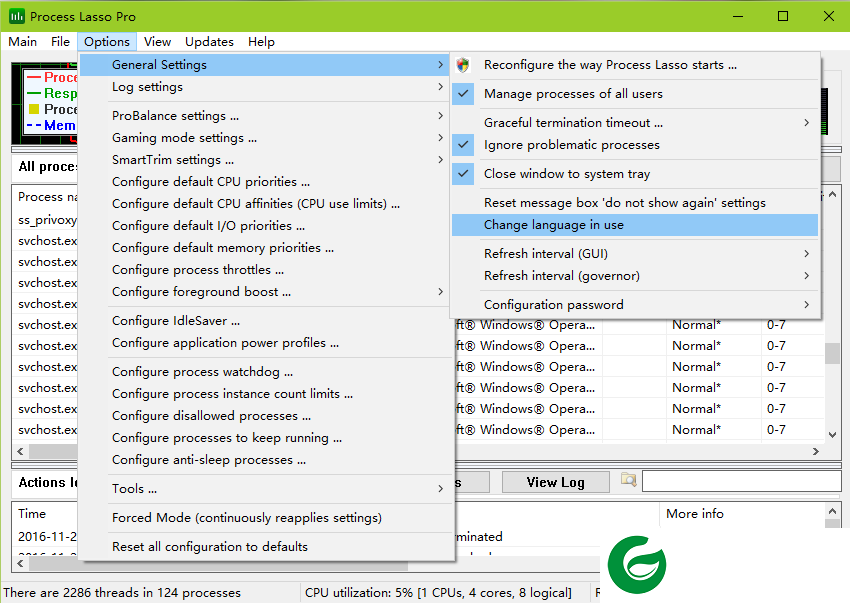
Task: Click the CPU utilization status bar entry
Action: pyautogui.click(x=438, y=593)
